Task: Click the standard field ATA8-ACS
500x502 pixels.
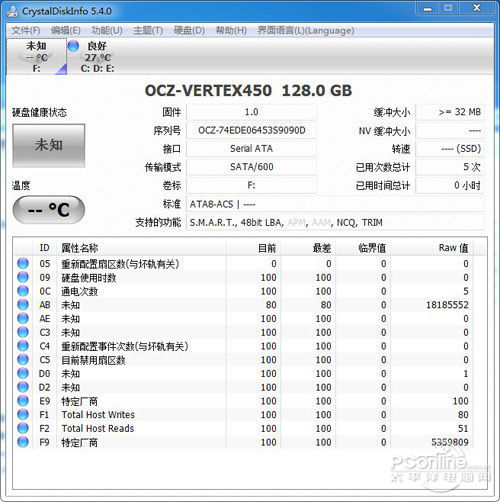Action: [335, 204]
